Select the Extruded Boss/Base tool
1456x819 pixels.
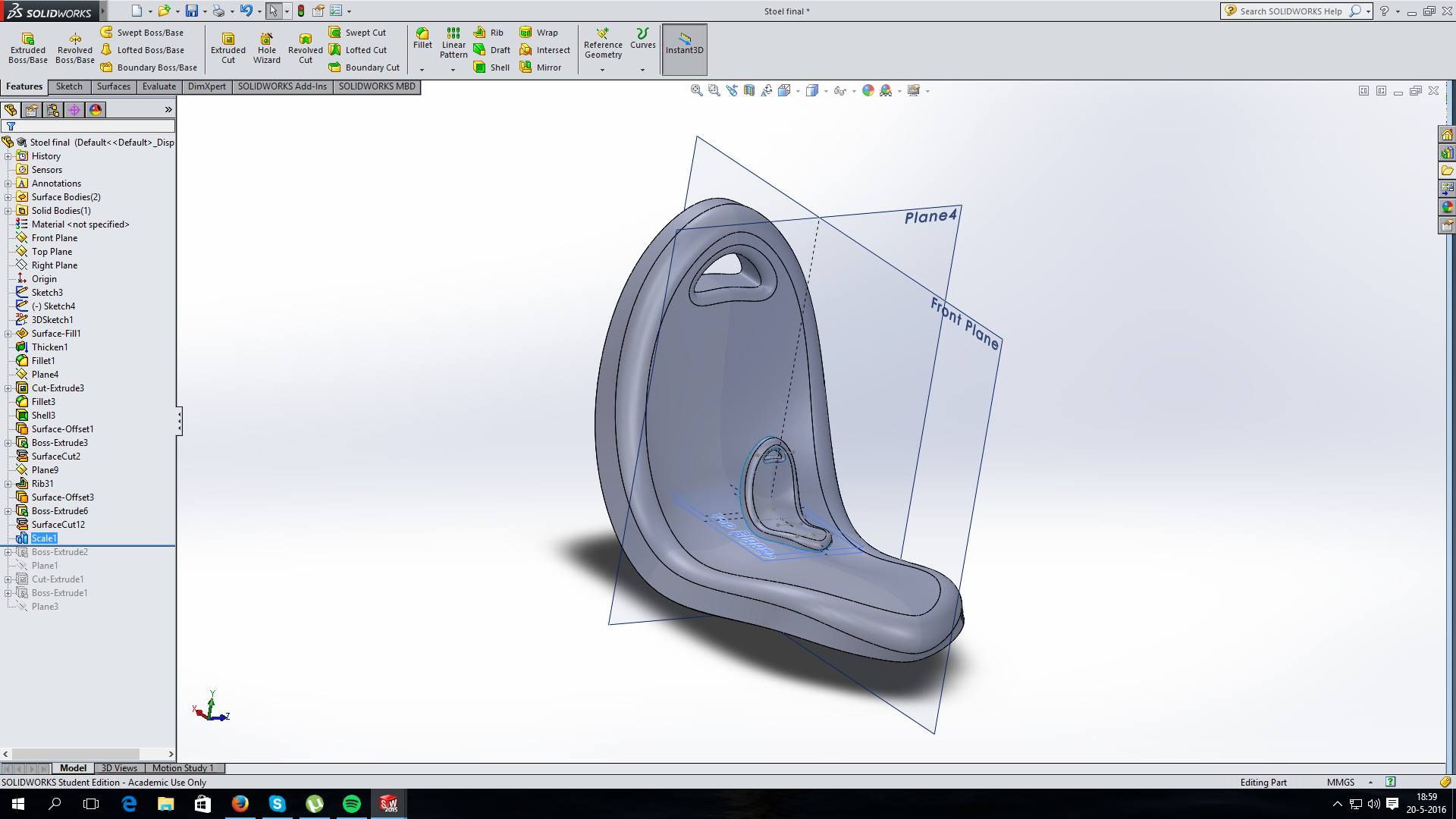tap(28, 48)
